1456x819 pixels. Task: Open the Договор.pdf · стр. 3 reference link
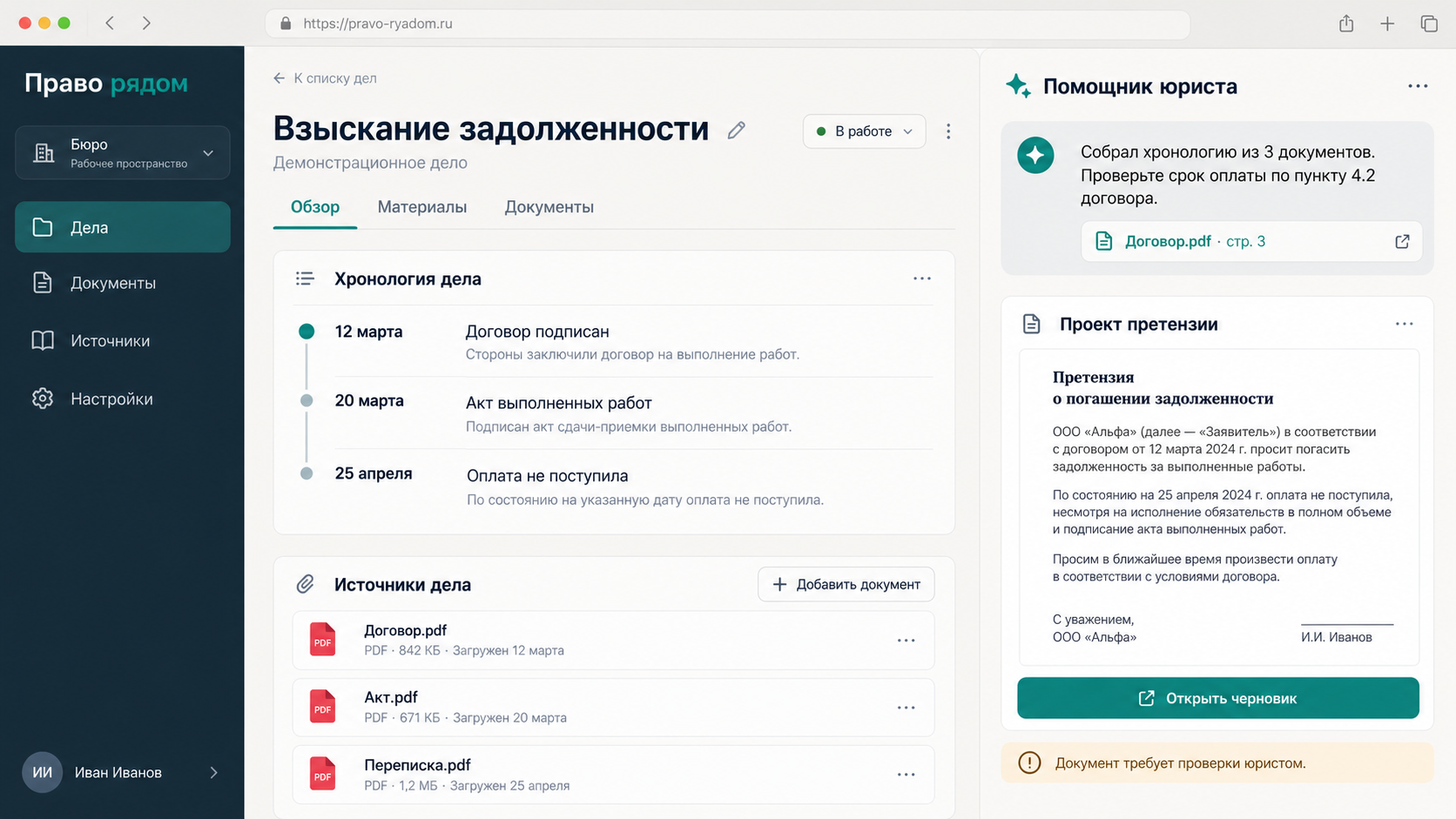[x=1251, y=242]
